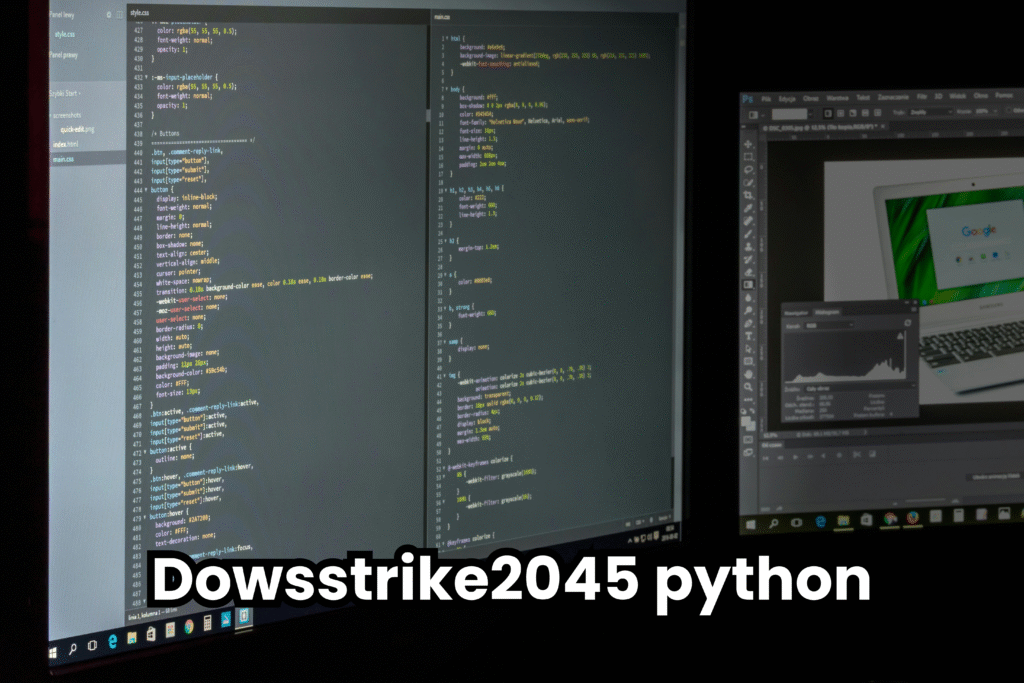Click the histogram refresh icon
1024x683 pixels.
(x=908, y=322)
